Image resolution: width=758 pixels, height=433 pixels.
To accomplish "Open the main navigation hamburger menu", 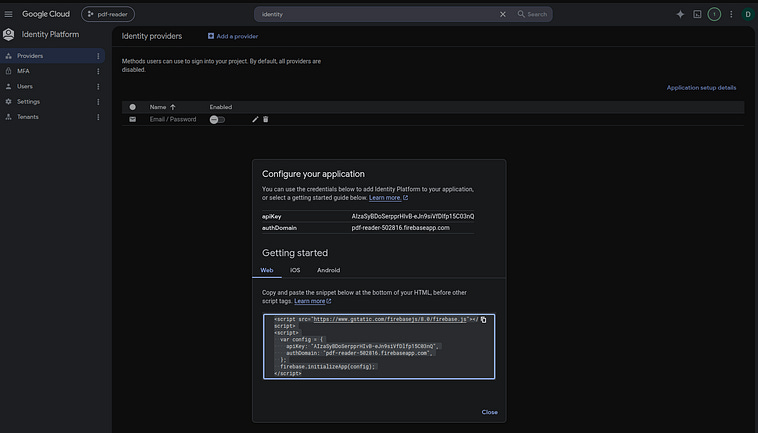I will pyautogui.click(x=8, y=14).
